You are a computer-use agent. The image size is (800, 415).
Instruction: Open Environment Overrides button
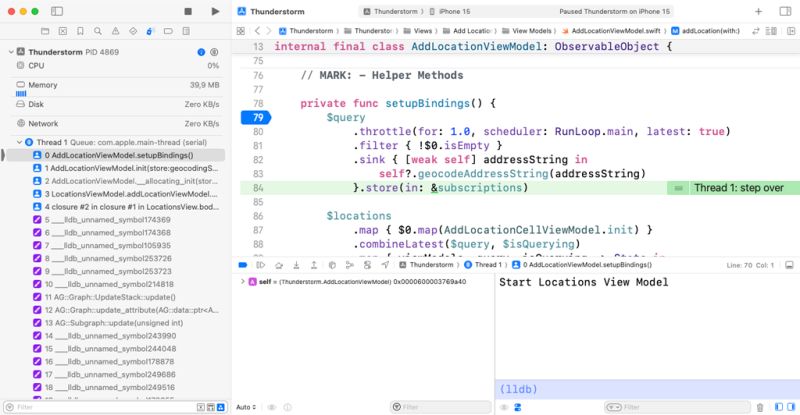click(367, 265)
